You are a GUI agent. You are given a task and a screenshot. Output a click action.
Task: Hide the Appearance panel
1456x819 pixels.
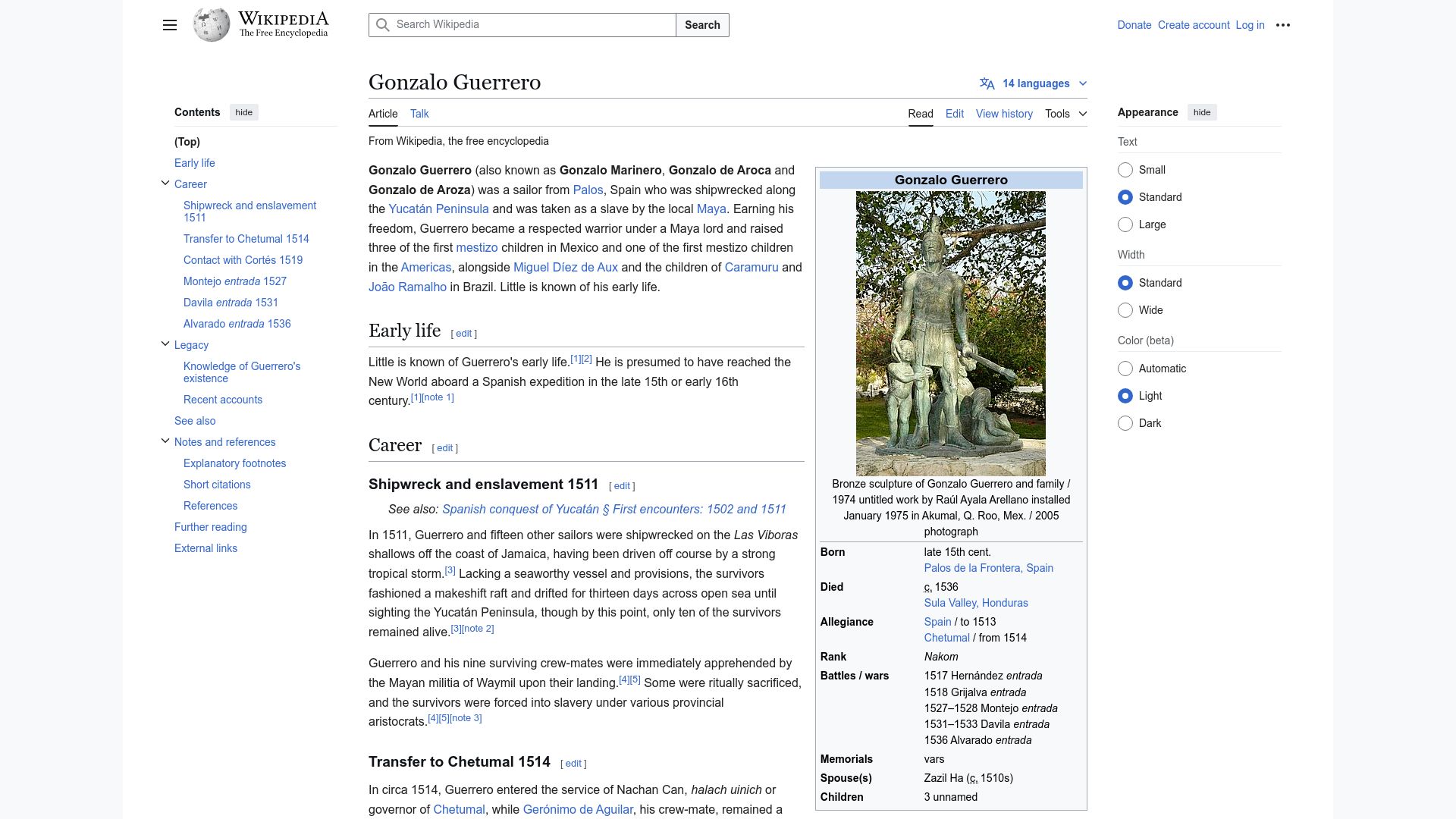pyautogui.click(x=1202, y=112)
